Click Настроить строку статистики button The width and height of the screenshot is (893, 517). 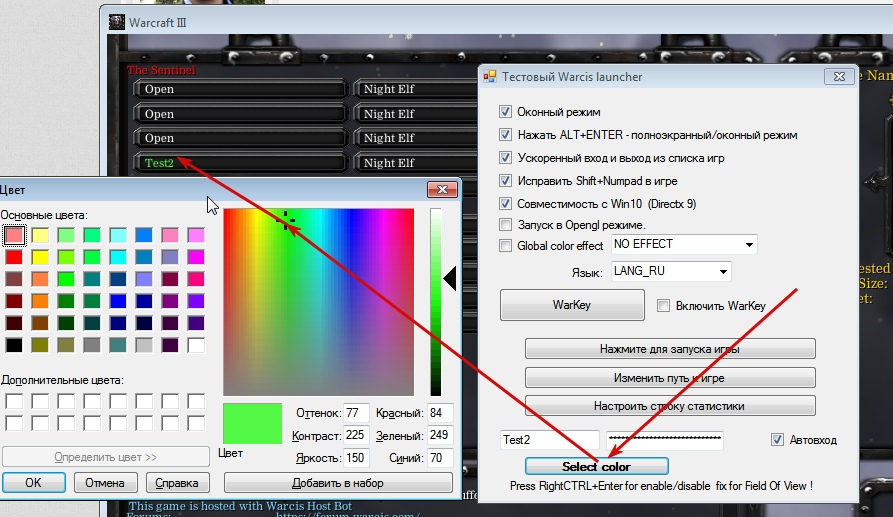coord(670,406)
